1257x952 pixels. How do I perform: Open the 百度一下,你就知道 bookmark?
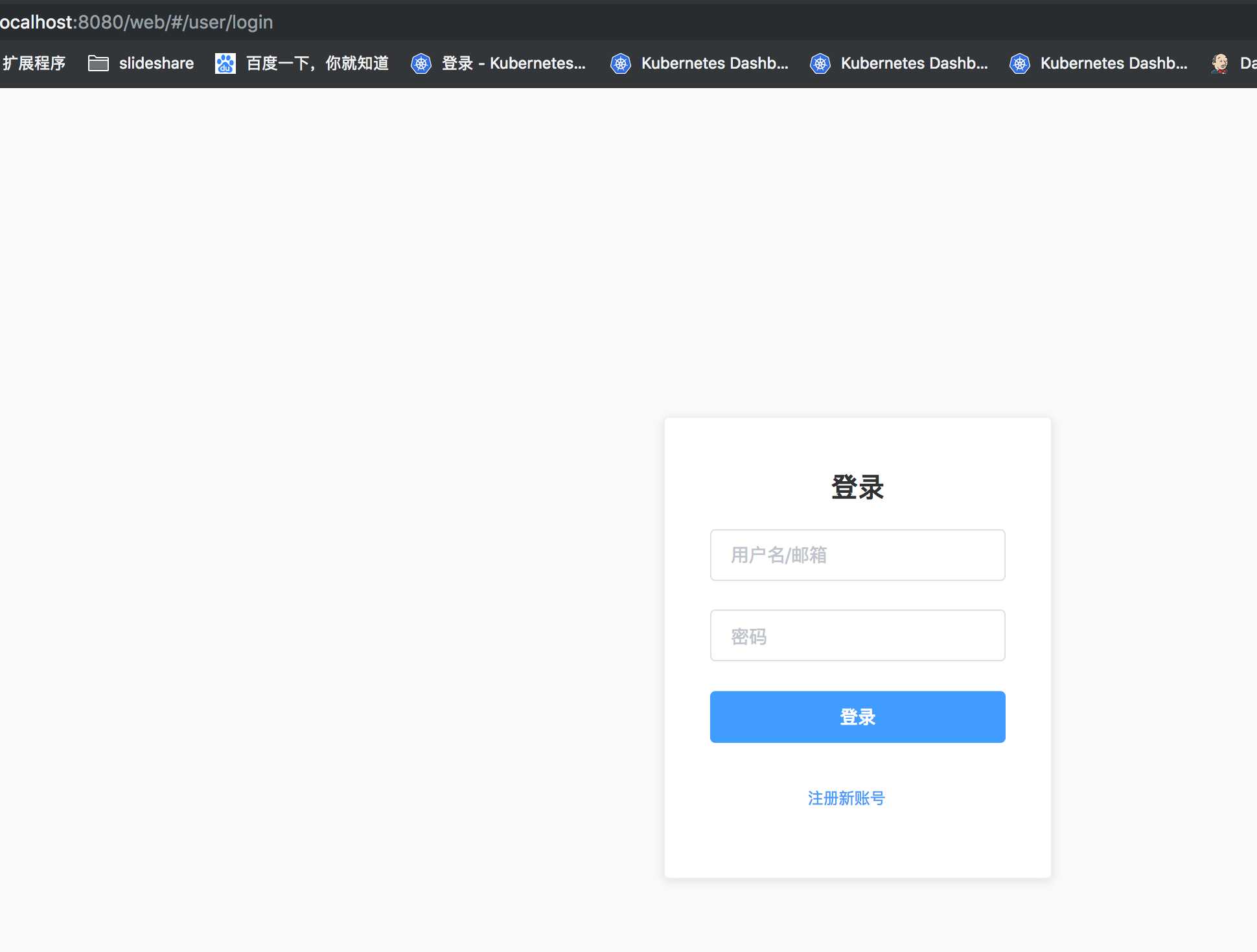[317, 63]
